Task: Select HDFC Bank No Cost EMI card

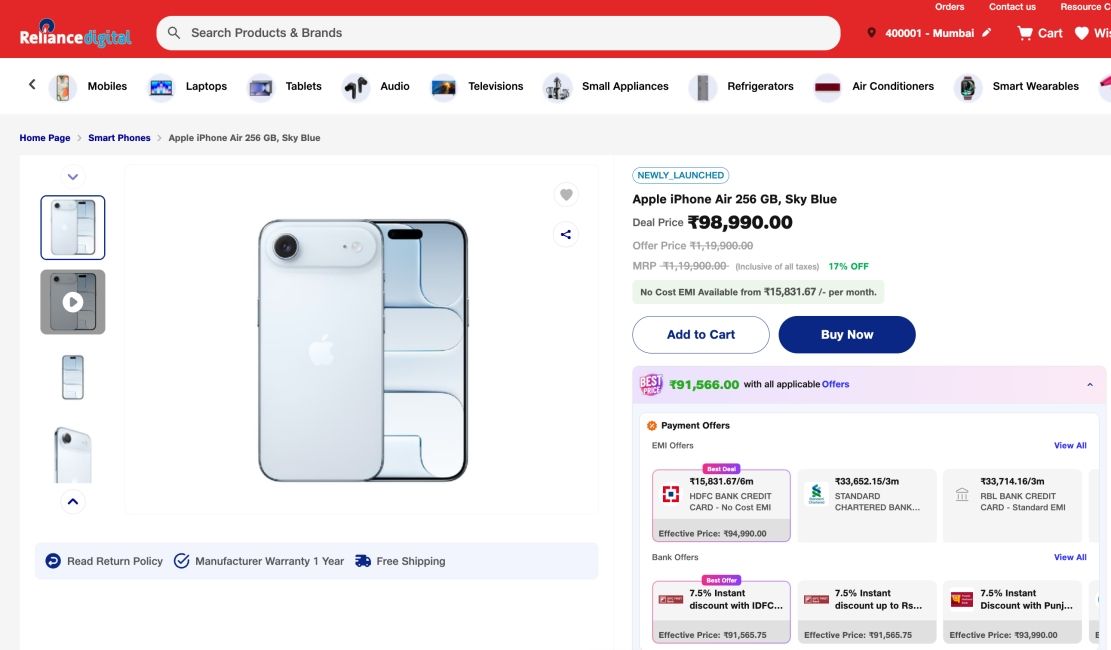Action: 721,505
